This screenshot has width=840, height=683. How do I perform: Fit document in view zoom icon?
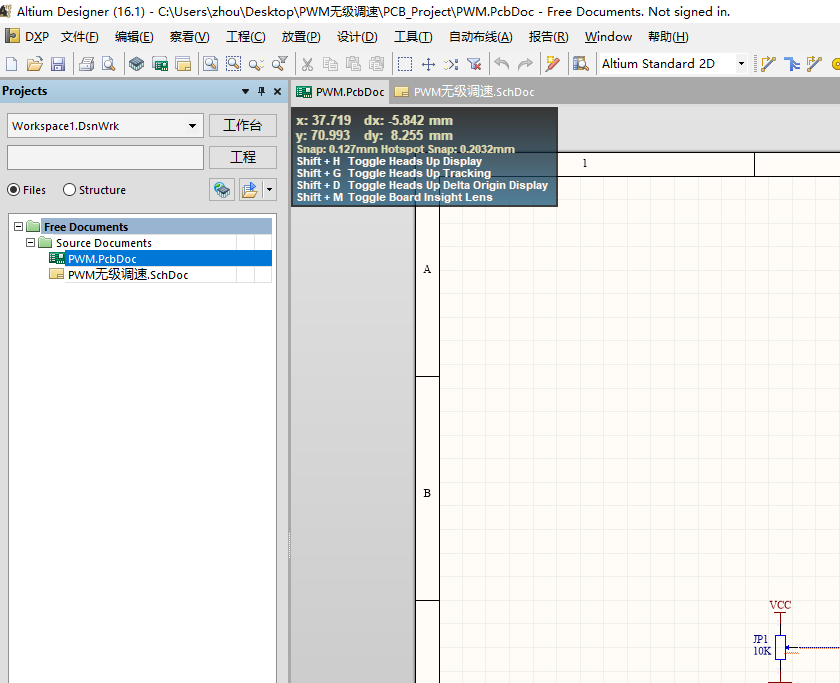tap(211, 64)
